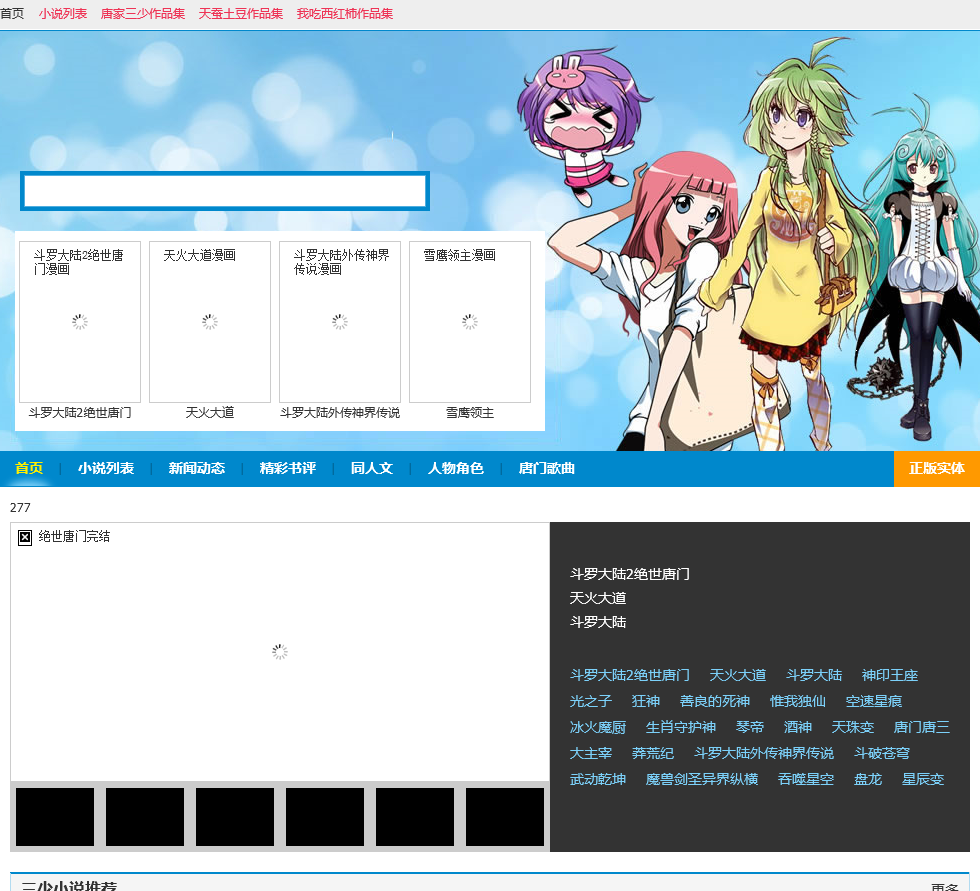980x891 pixels.
Task: Open 光之子 tag link
Action: [x=591, y=701]
